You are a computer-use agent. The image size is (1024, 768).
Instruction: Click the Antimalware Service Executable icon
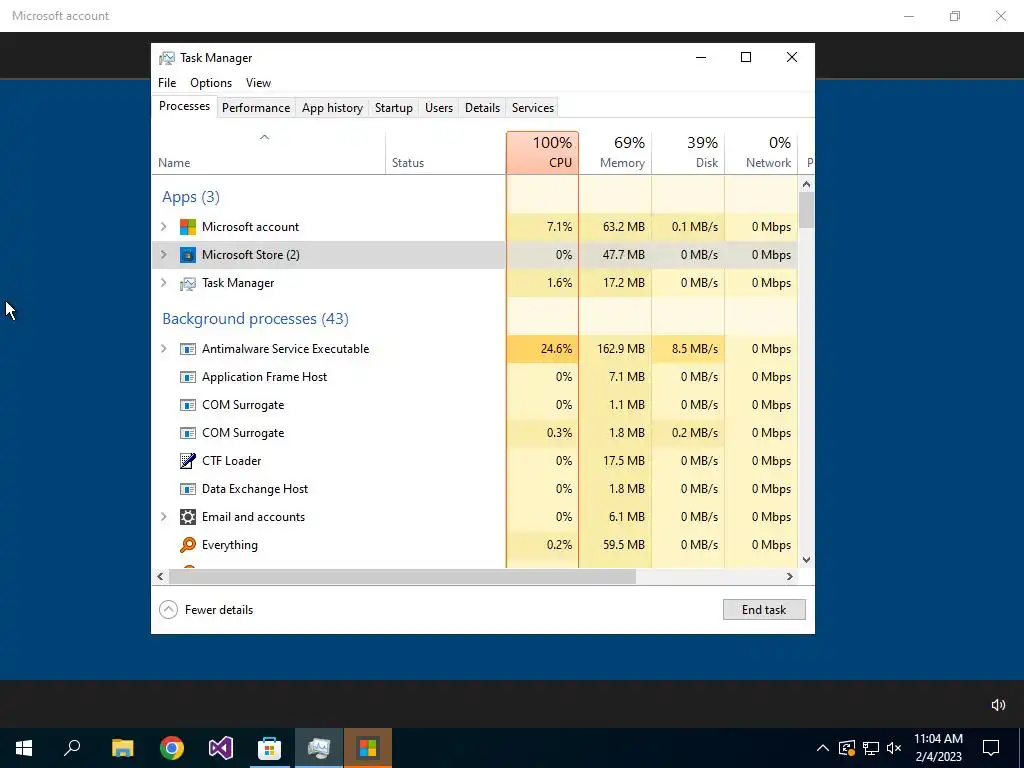[x=187, y=349]
